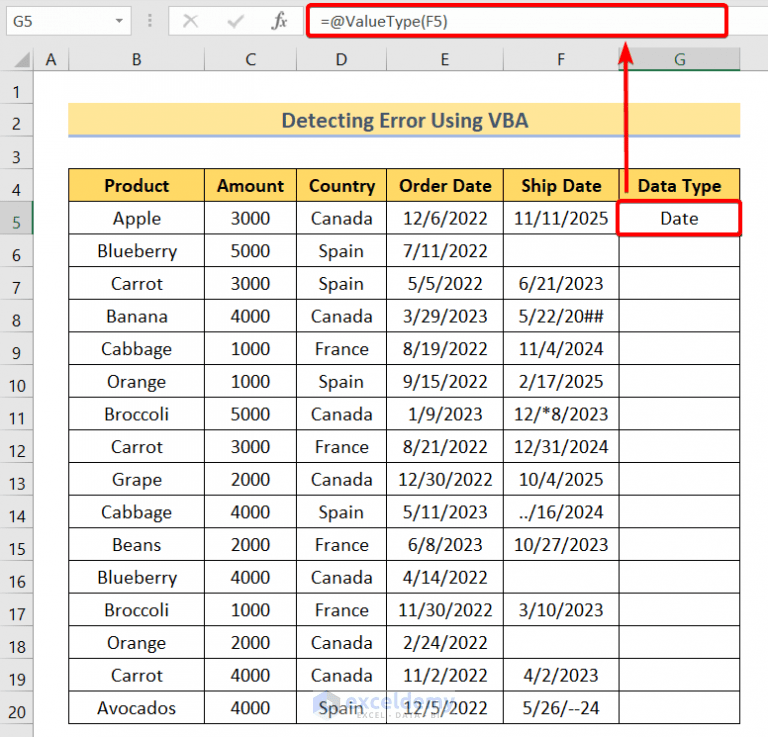The image size is (768, 737).
Task: Select ship date cell 11/11/2025
Action: [x=561, y=218]
